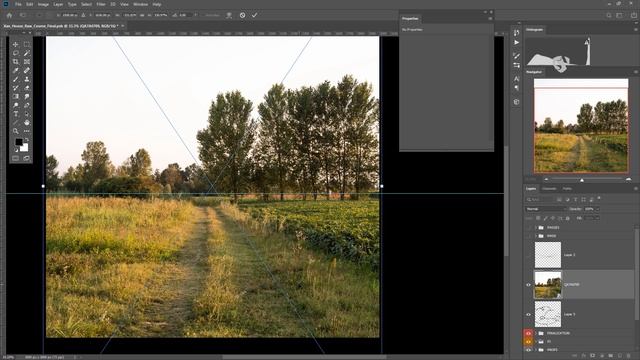
Task: Open the blend mode Normal dropdown
Action: click(x=545, y=209)
